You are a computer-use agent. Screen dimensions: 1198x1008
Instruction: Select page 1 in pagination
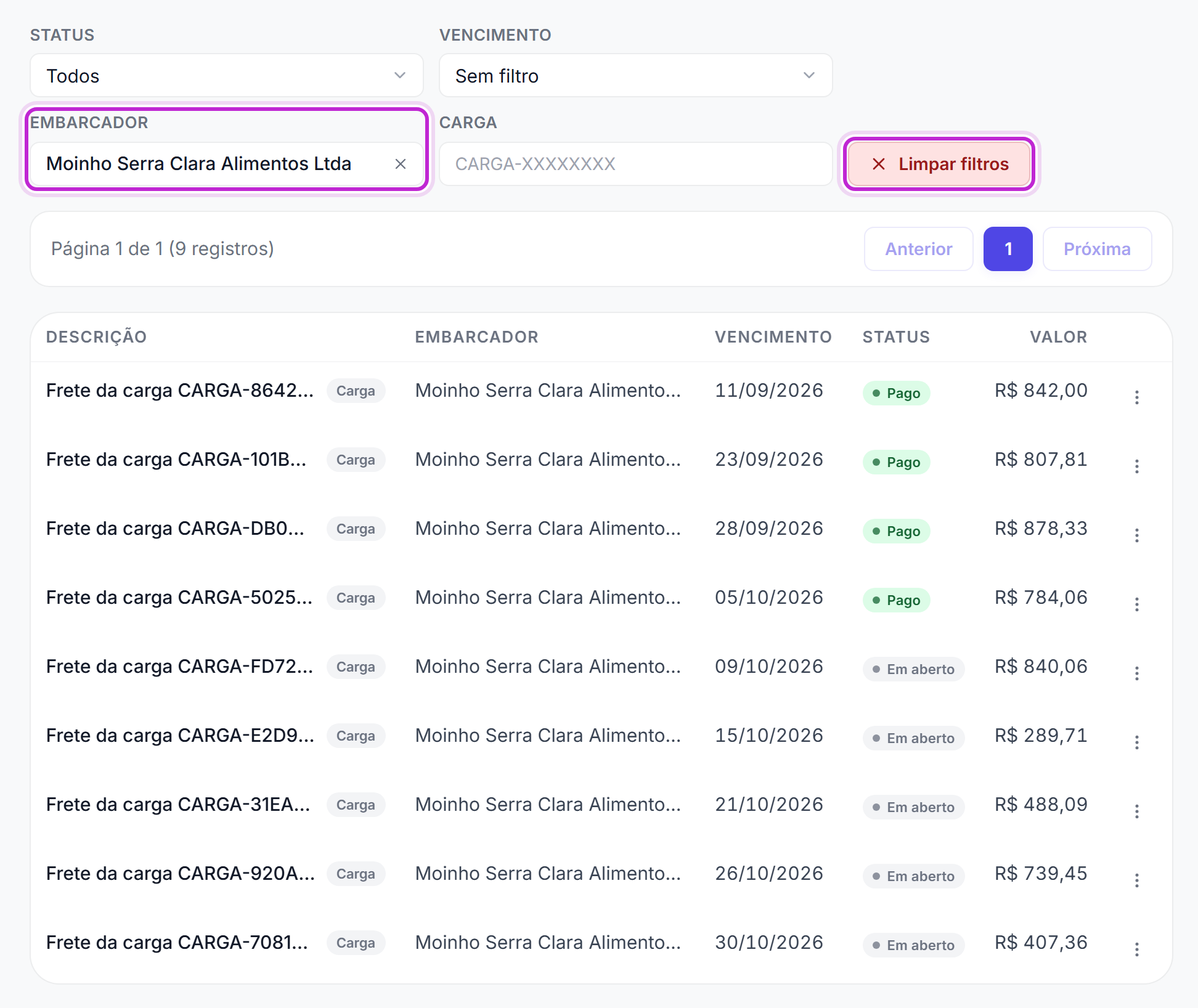pos(1008,249)
